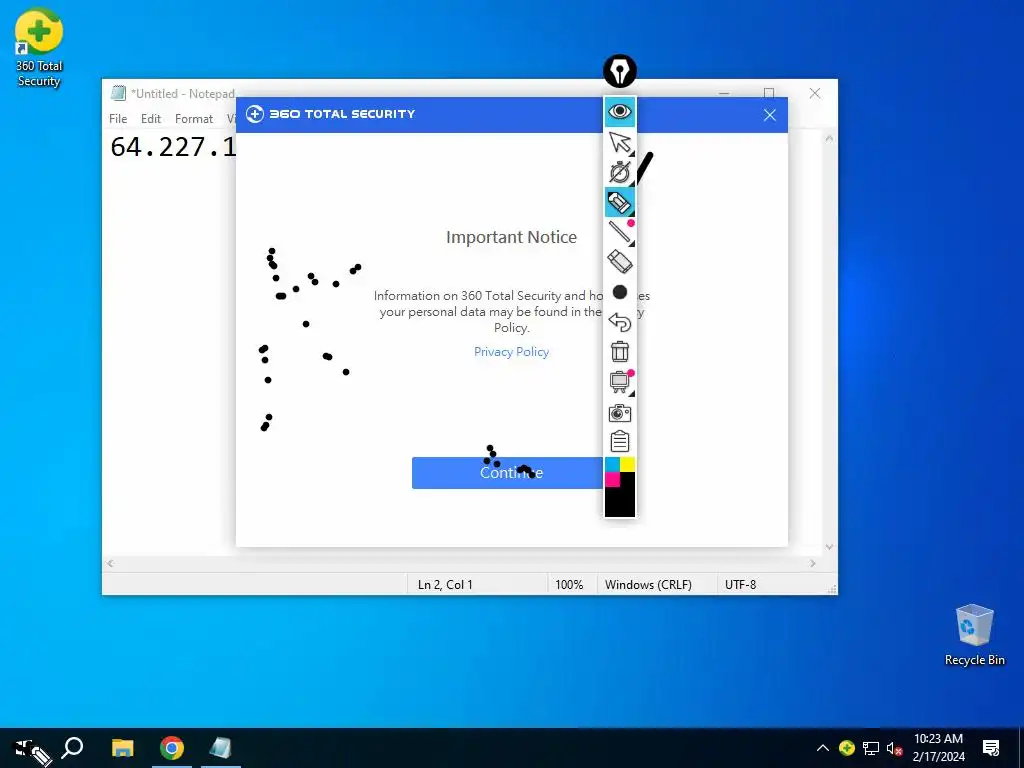Open taskbar search magnifier

click(x=72, y=748)
